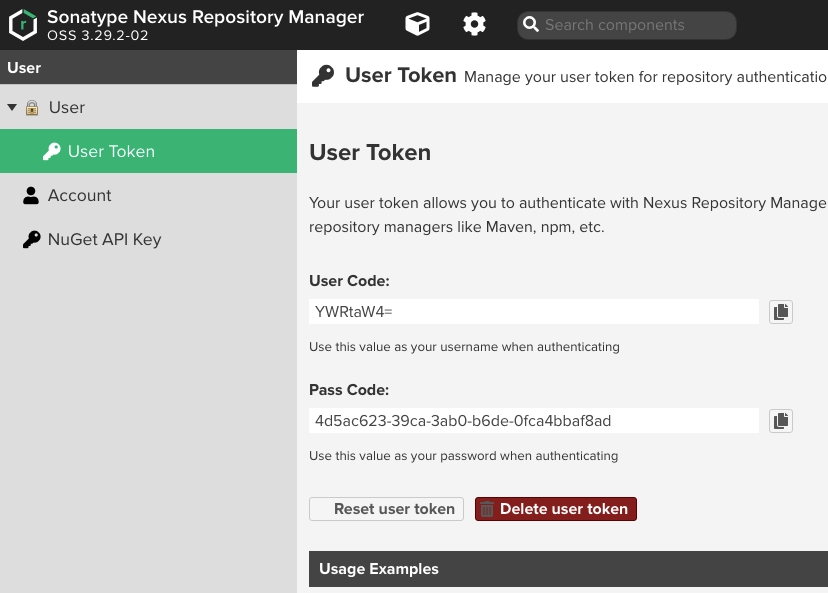Click the Account person icon
Screen dimensions: 828x593
pos(31,195)
